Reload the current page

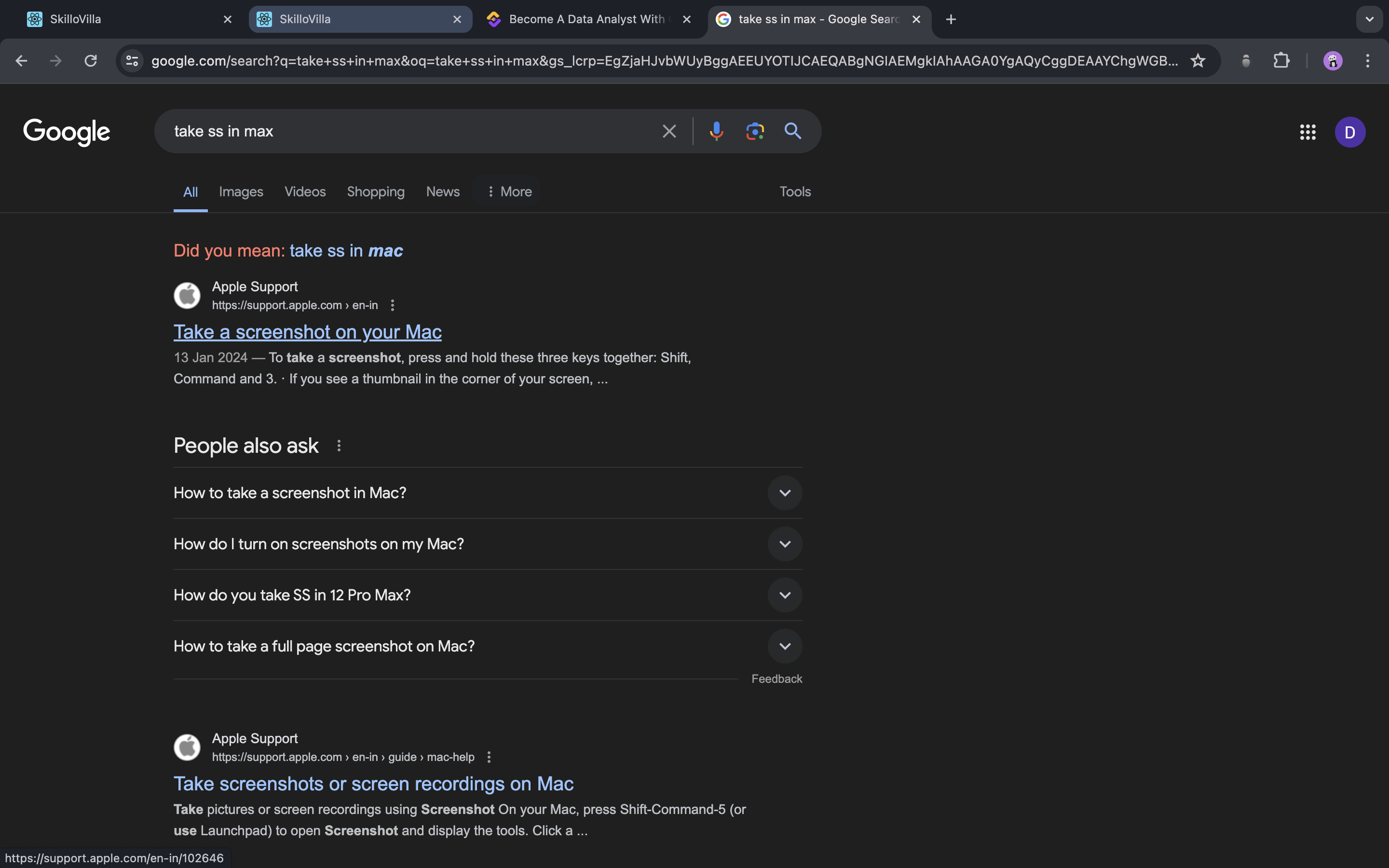pos(91,61)
